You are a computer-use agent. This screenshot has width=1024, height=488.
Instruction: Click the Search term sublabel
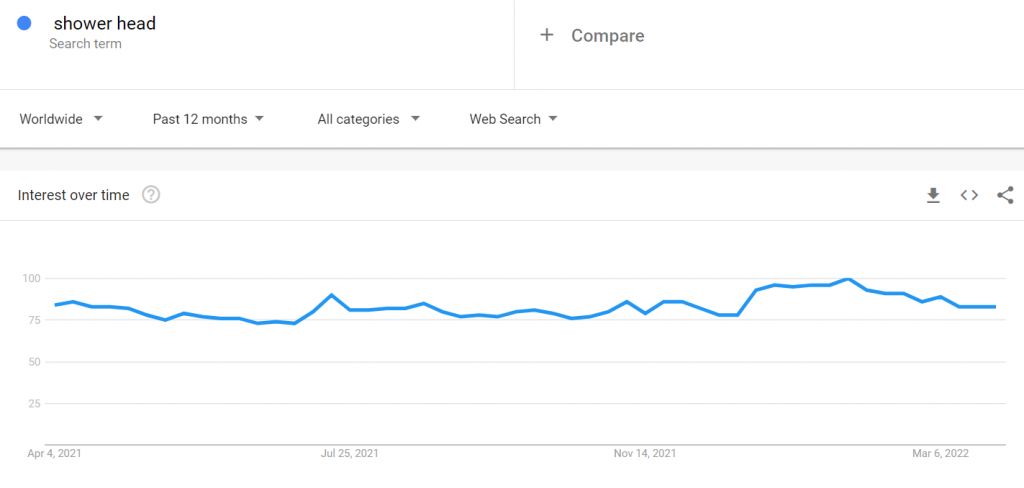tap(85, 44)
